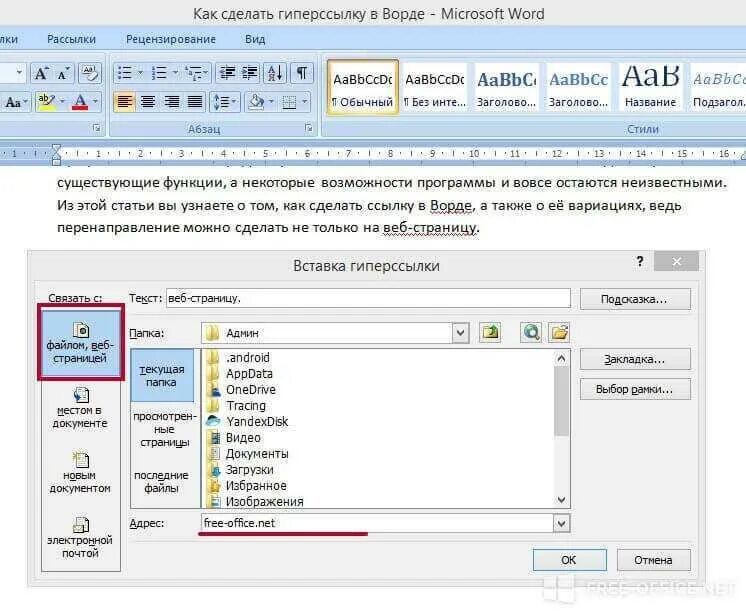This screenshot has height=612, width=746.
Task: Center the text
Action: 148,101
